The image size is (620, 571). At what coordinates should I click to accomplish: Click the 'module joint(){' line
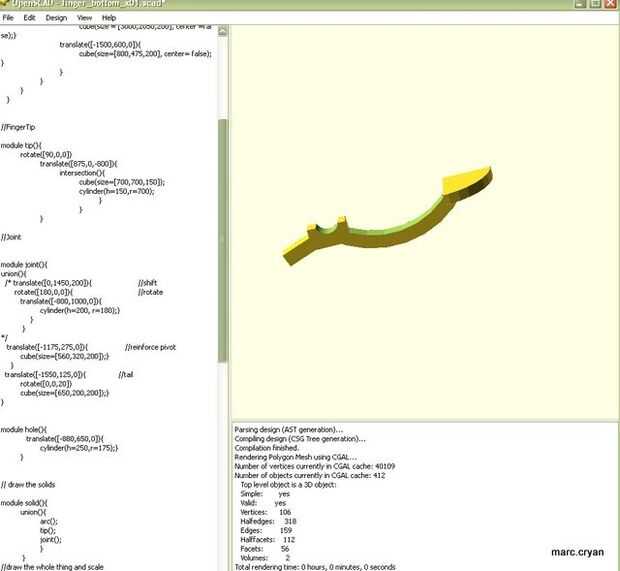point(24,265)
